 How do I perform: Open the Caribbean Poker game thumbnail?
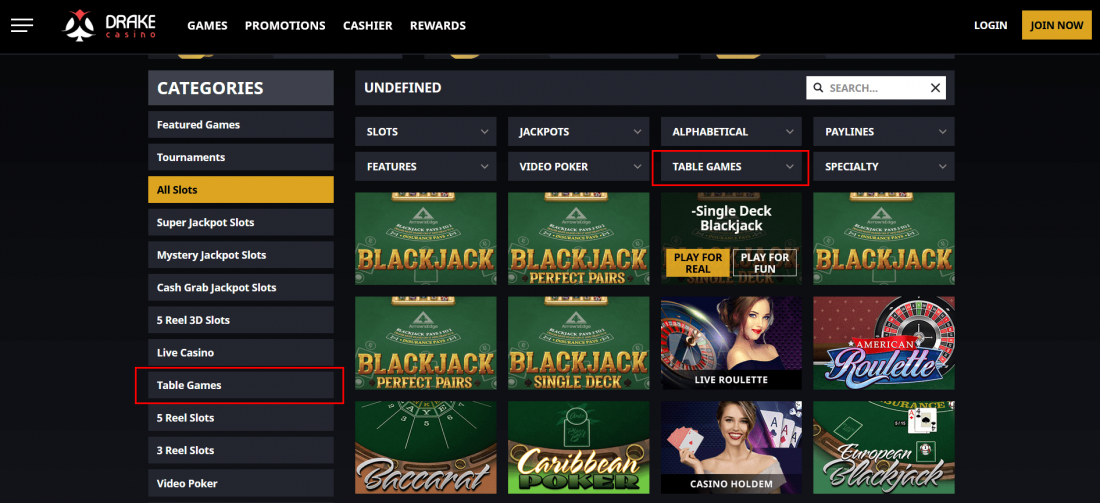[x=579, y=448]
